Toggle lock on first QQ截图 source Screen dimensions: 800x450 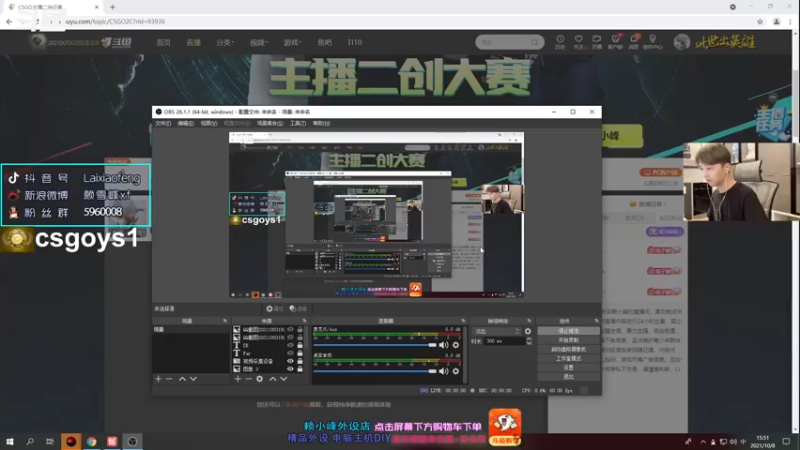300,330
